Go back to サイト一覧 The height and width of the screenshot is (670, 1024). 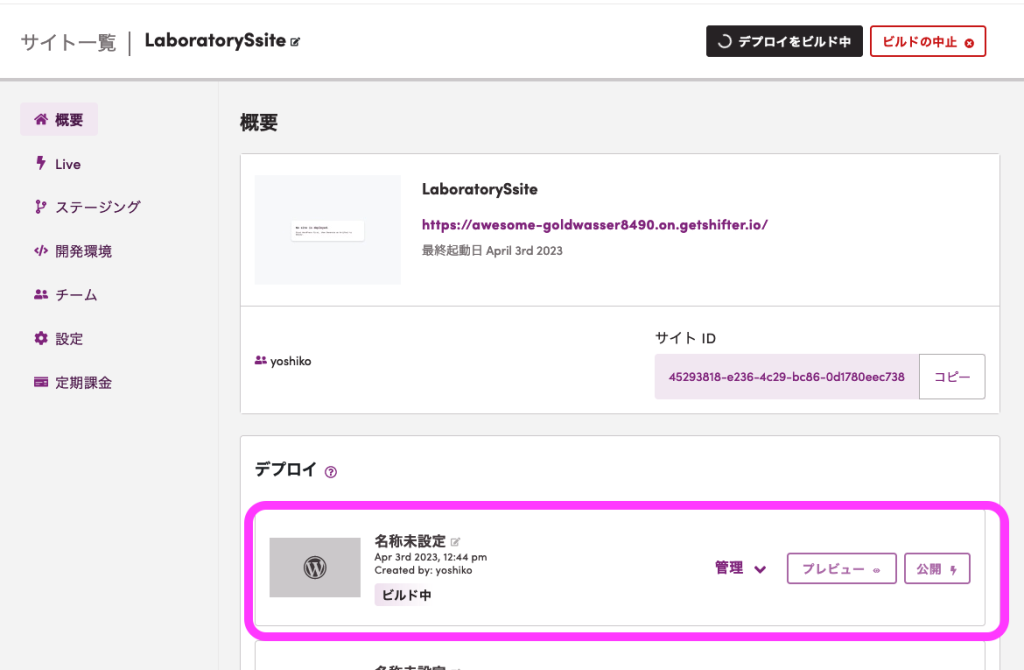click(68, 42)
